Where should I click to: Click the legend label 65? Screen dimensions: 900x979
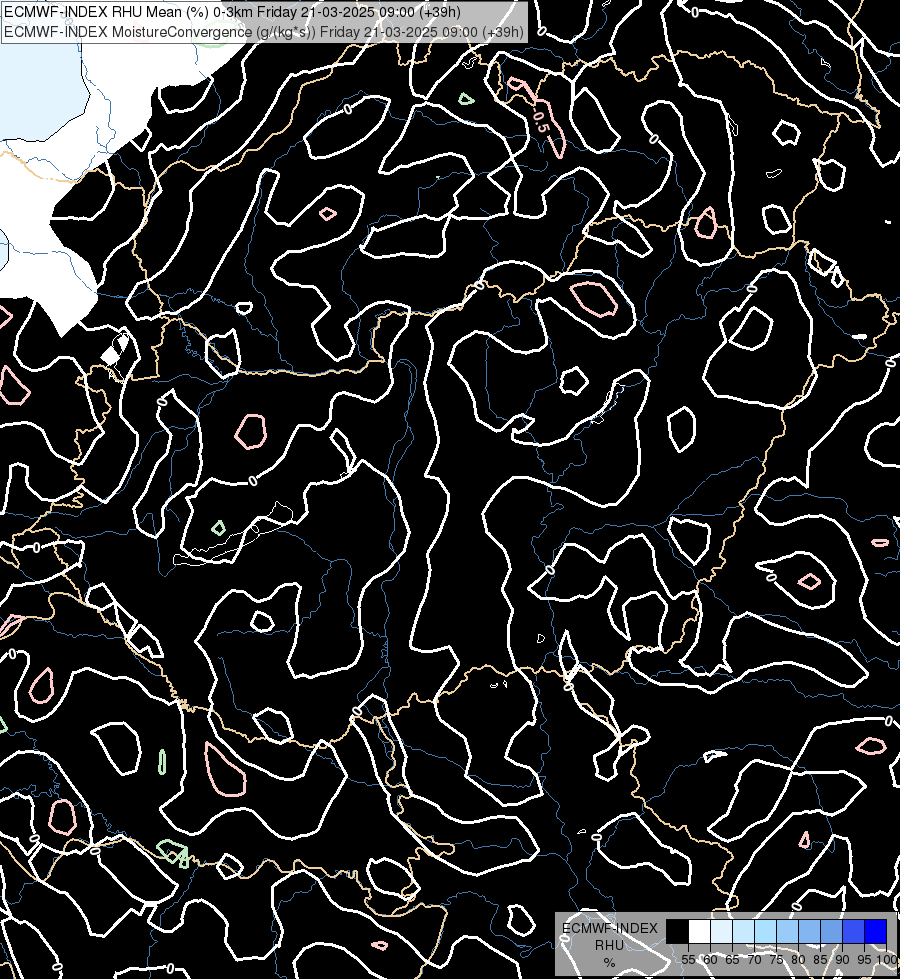(x=732, y=960)
